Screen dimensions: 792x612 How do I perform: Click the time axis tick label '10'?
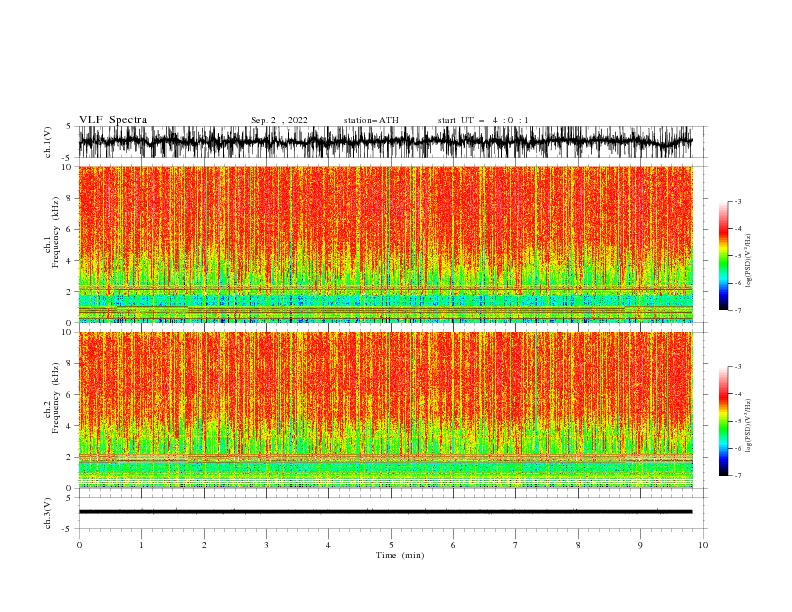click(703, 545)
